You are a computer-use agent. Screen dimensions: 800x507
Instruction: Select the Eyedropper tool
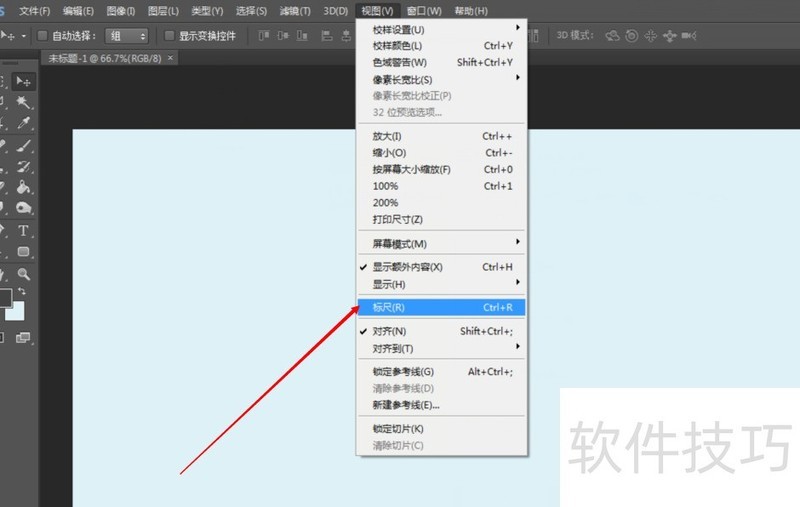point(23,123)
